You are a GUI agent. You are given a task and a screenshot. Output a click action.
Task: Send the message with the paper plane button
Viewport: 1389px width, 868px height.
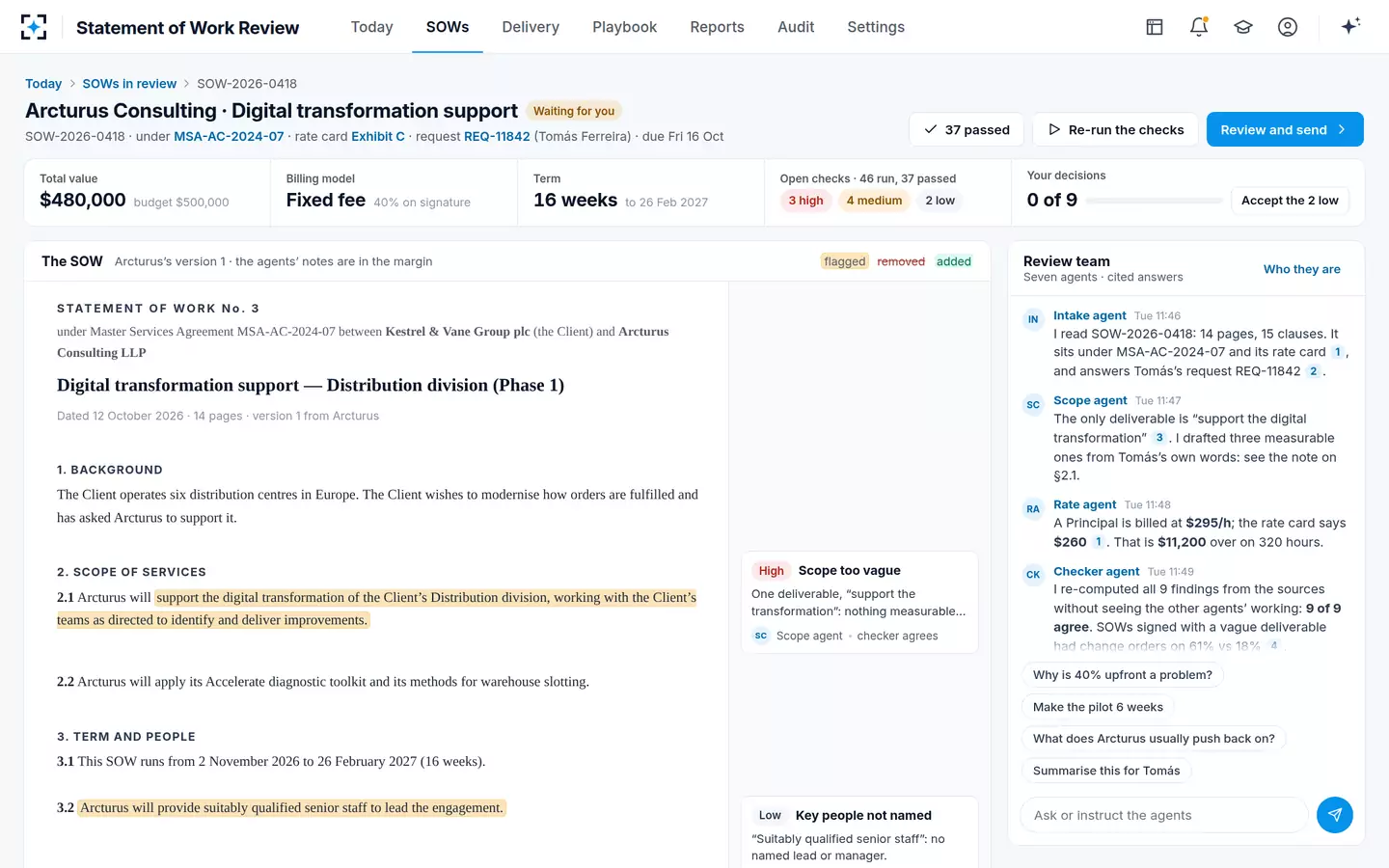1335,815
